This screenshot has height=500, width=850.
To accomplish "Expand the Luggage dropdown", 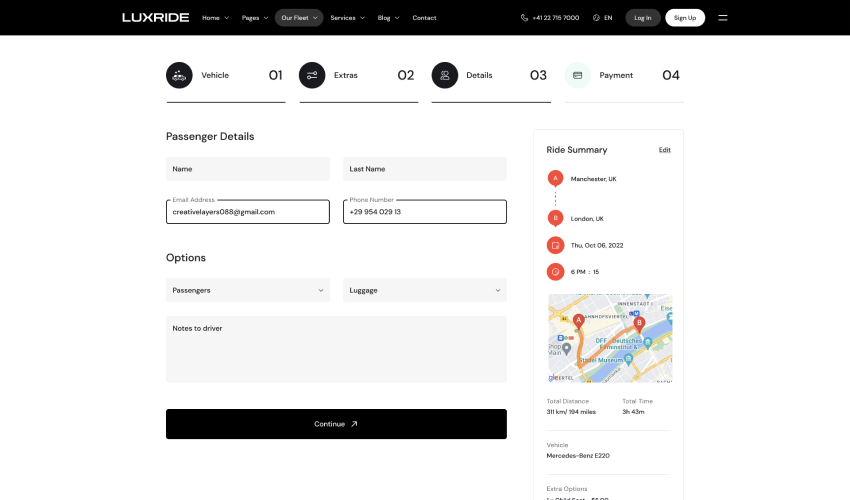I will coord(425,290).
